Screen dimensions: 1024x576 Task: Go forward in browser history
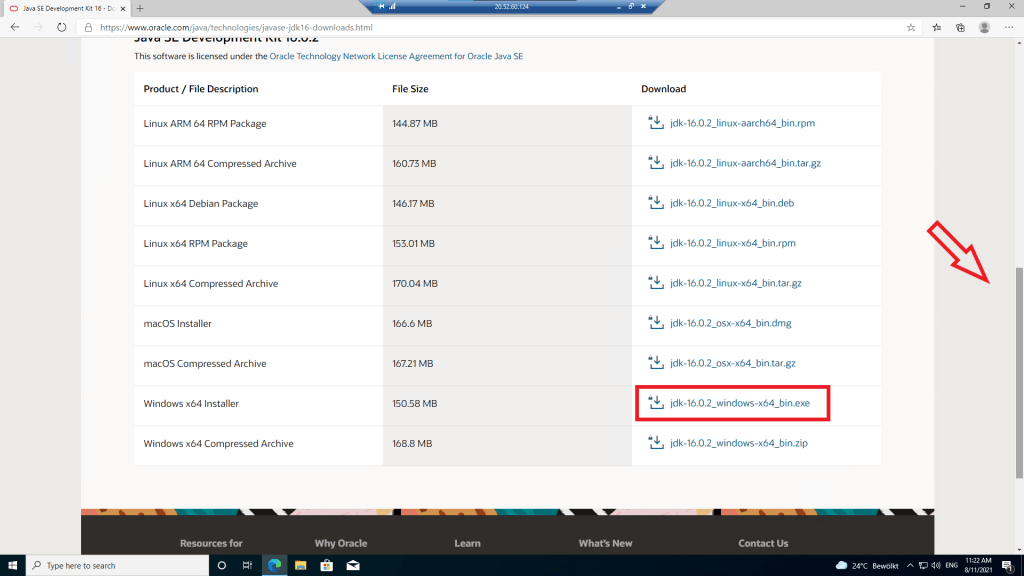coord(38,27)
